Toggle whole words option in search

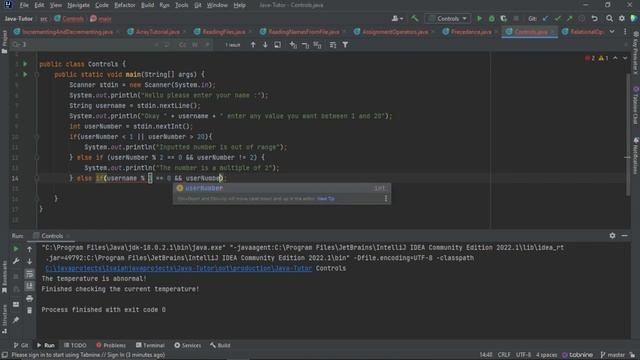(195, 44)
